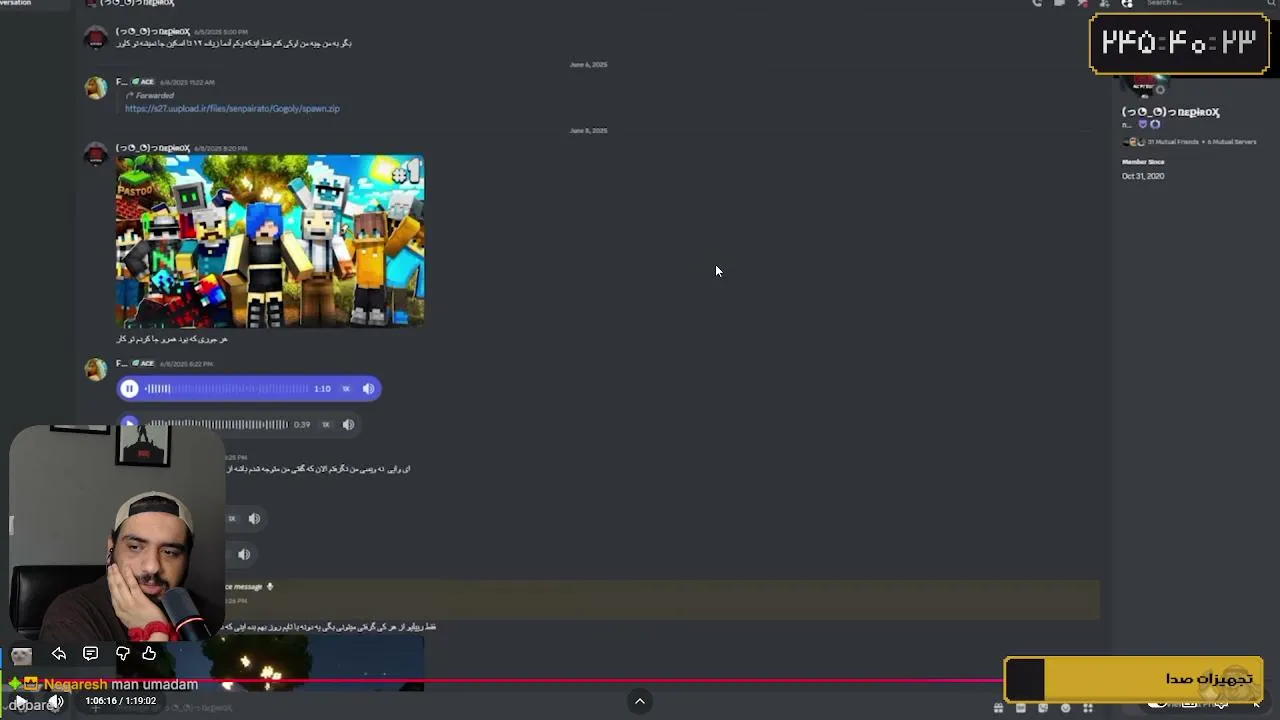Click the NapieoX name in profile panel
Viewport: 1280px width, 720px height.
(1171, 112)
